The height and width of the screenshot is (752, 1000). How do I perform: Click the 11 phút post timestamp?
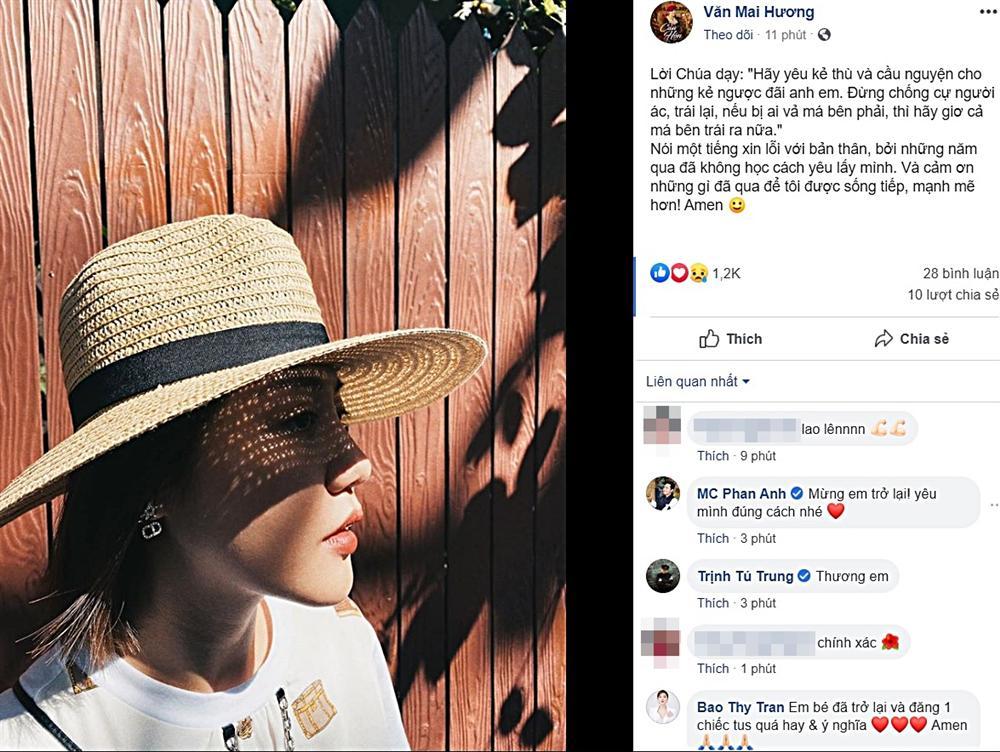click(x=785, y=35)
